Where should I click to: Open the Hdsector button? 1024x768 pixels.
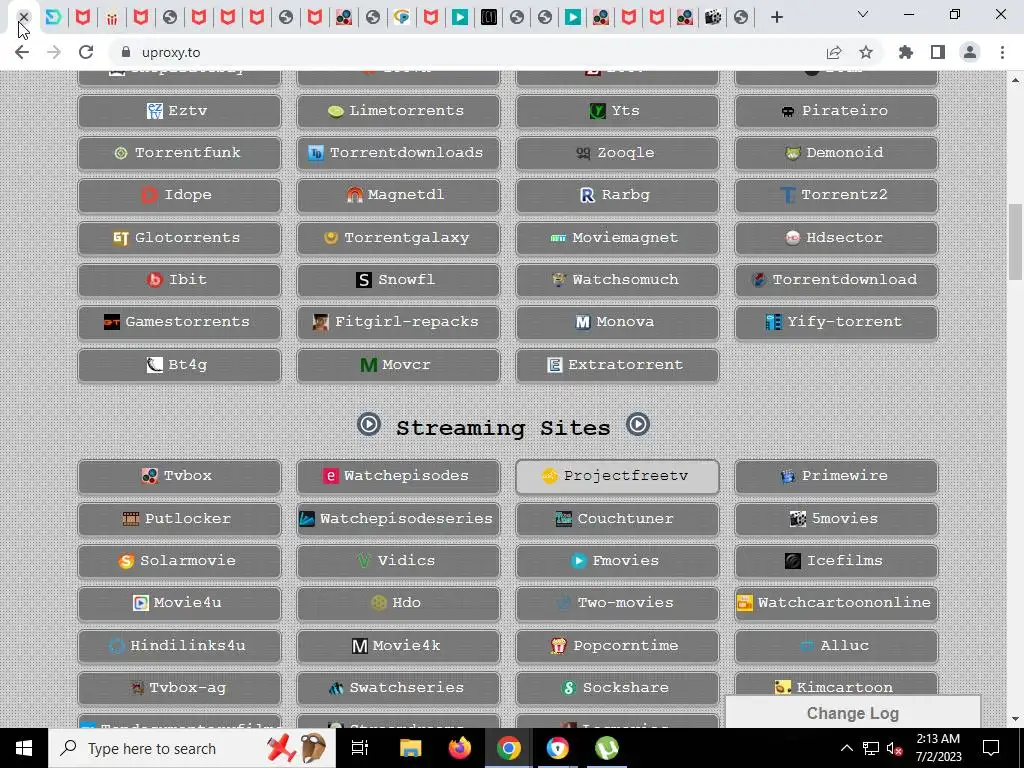point(836,238)
